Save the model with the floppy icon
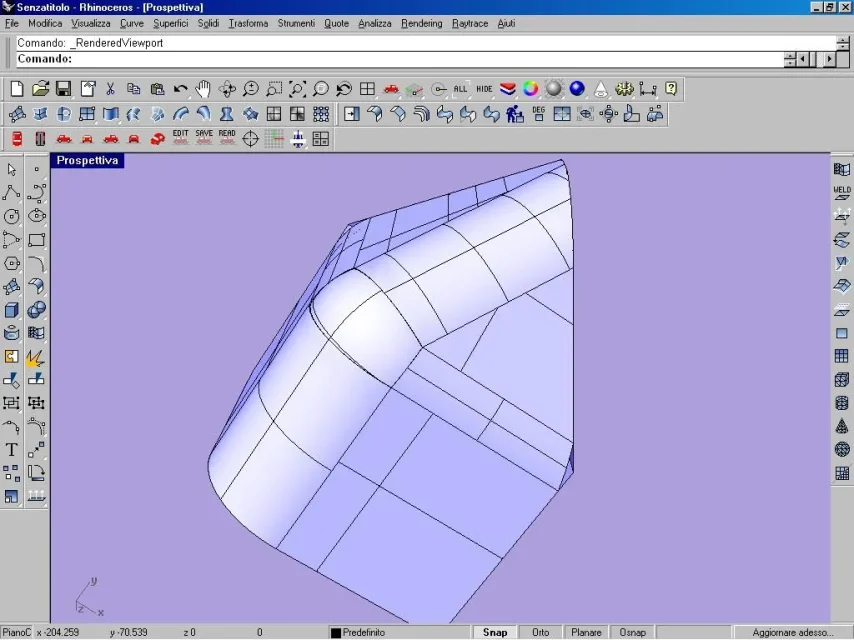854x640 pixels. [x=64, y=88]
